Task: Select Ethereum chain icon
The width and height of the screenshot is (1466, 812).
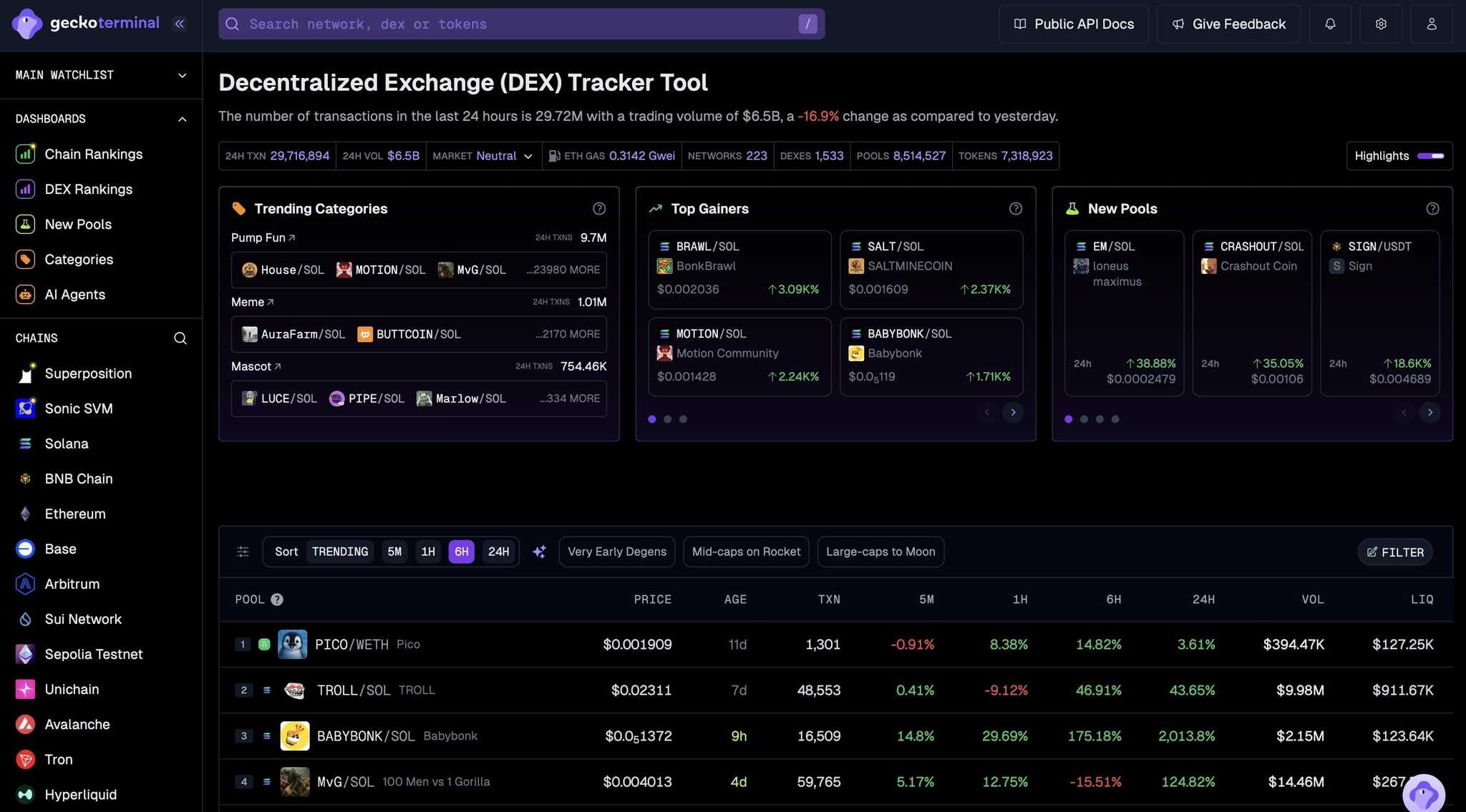Action: pyautogui.click(x=25, y=514)
